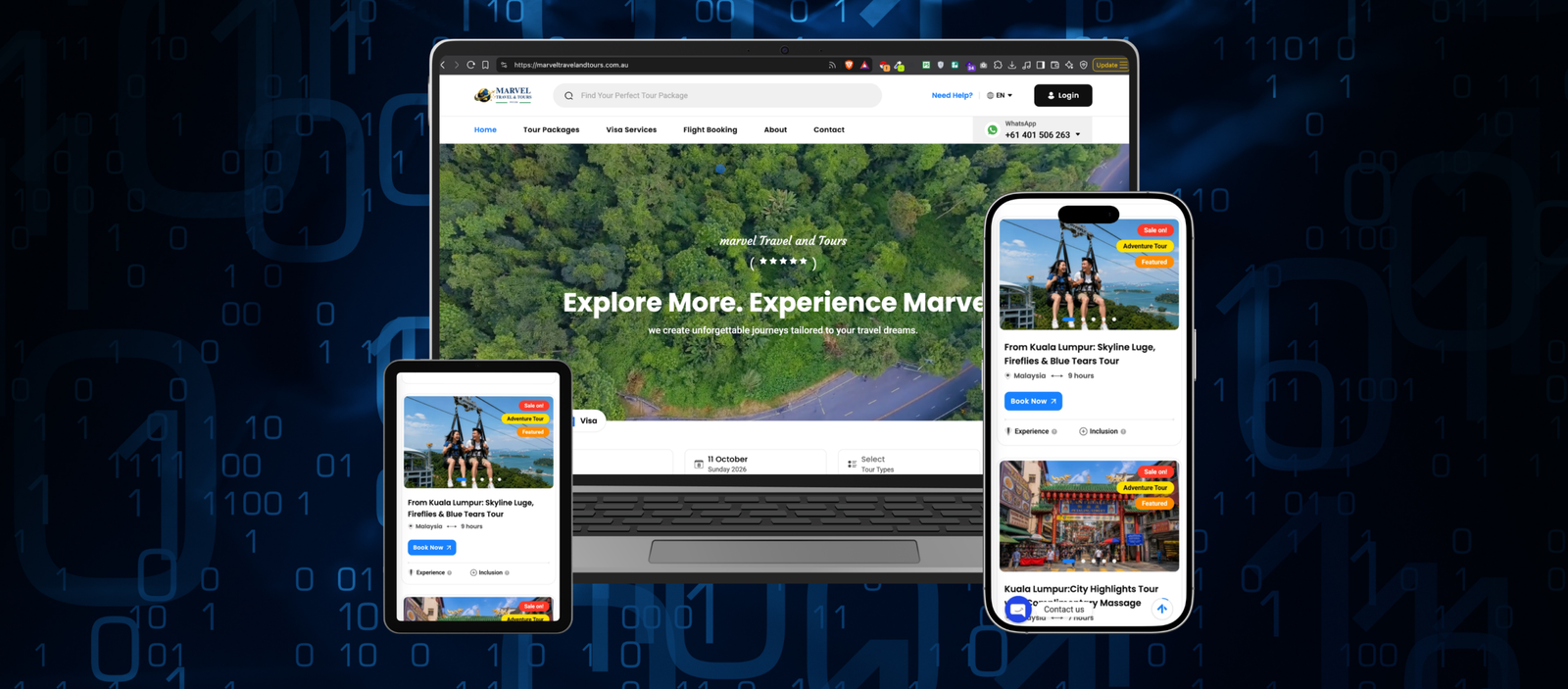The image size is (1568, 689).
Task: Open the chat bubble icon on the phone
Action: coord(1018,610)
